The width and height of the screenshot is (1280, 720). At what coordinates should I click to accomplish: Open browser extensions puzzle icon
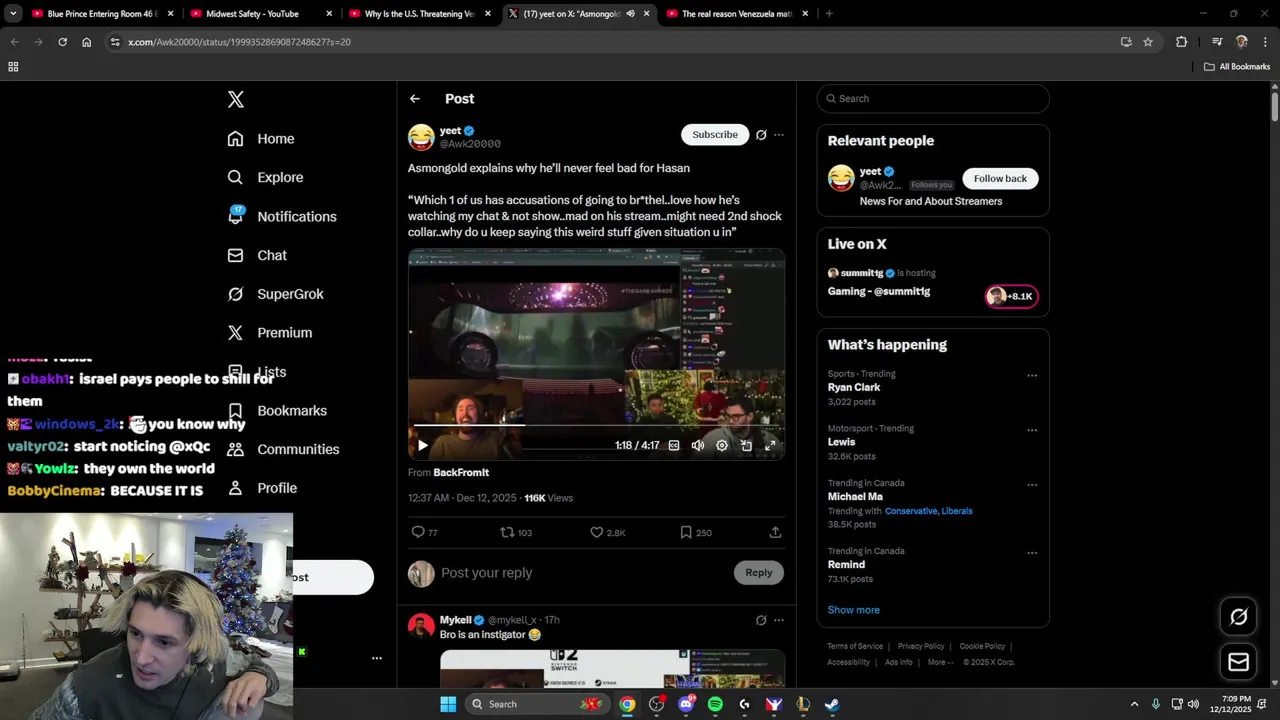[x=1182, y=42]
